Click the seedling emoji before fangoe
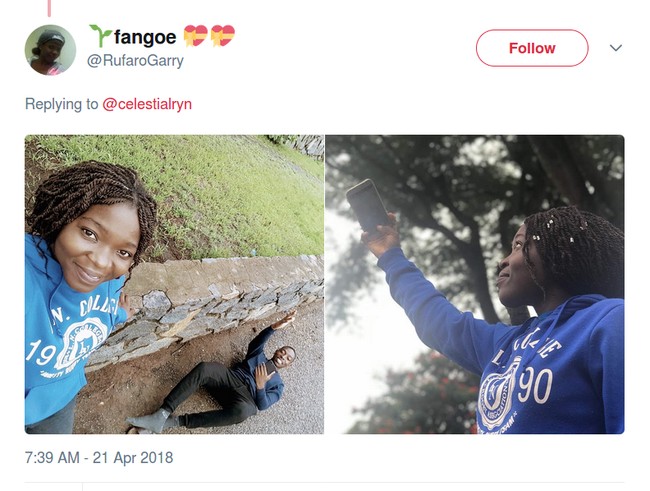This screenshot has height=491, width=650. pyautogui.click(x=100, y=37)
